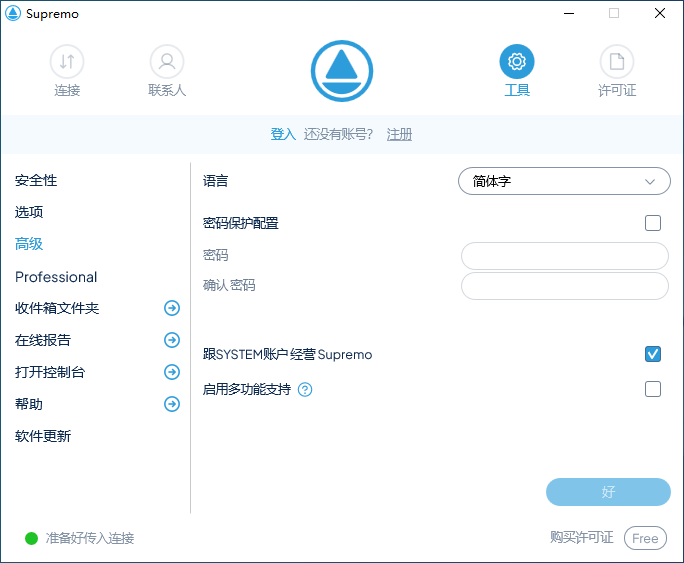The height and width of the screenshot is (563, 684).
Task: Uncheck 跟SYSTEM账户经营Supremo checkbox
Action: point(653,354)
